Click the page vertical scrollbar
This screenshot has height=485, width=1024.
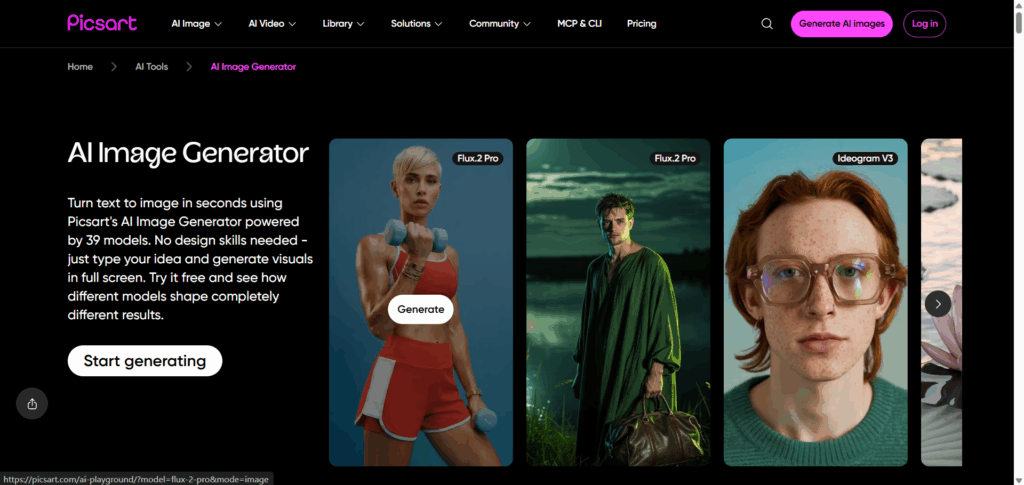pos(1018,242)
